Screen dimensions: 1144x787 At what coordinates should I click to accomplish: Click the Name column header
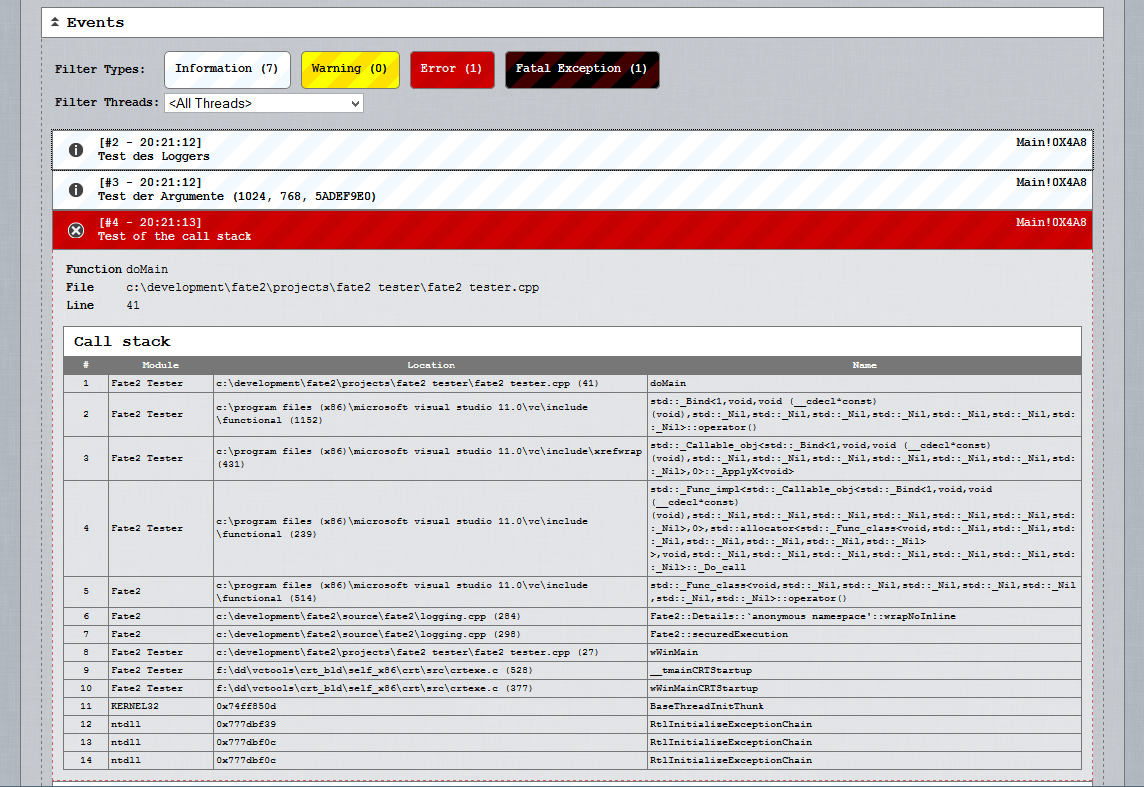point(864,365)
